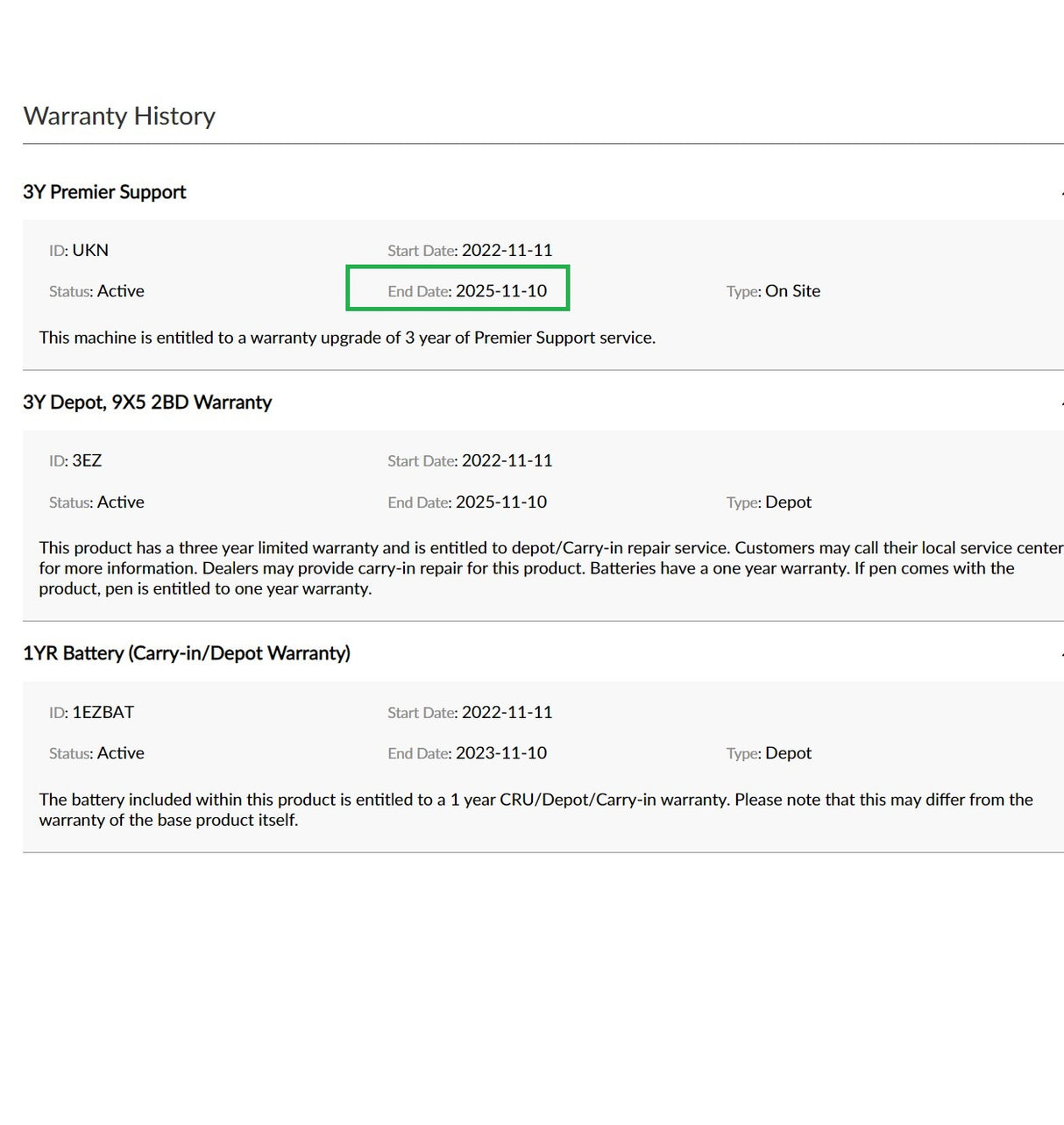
Task: Click the End Date in 3Y Depot section
Action: [x=500, y=502]
